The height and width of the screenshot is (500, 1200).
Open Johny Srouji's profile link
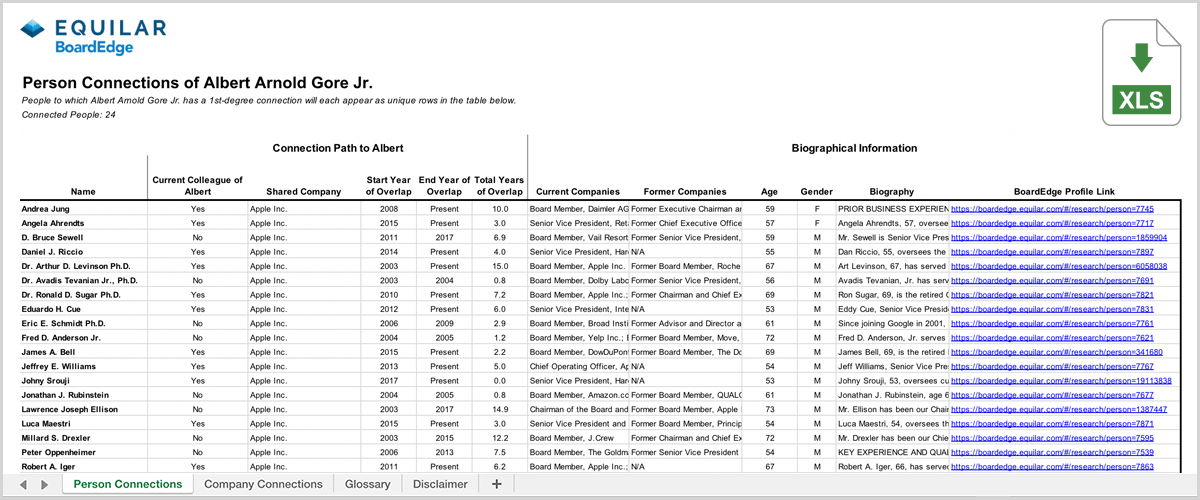pos(1060,381)
